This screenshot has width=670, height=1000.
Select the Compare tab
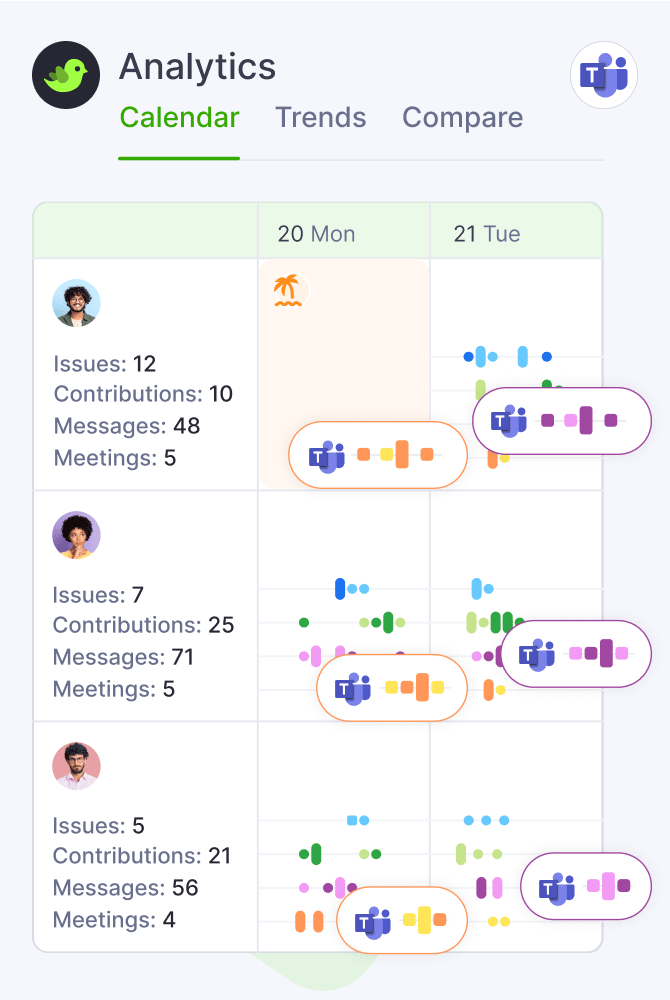pos(462,118)
